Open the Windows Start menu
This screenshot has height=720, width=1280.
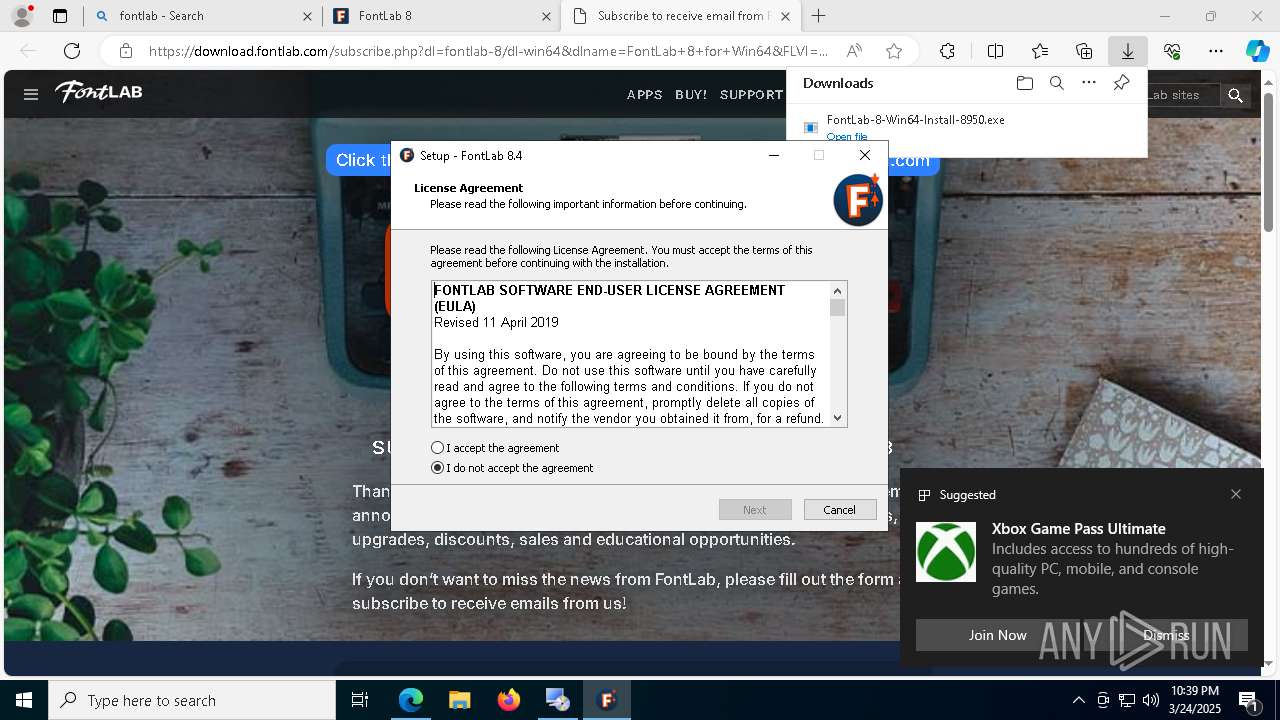coord(24,700)
